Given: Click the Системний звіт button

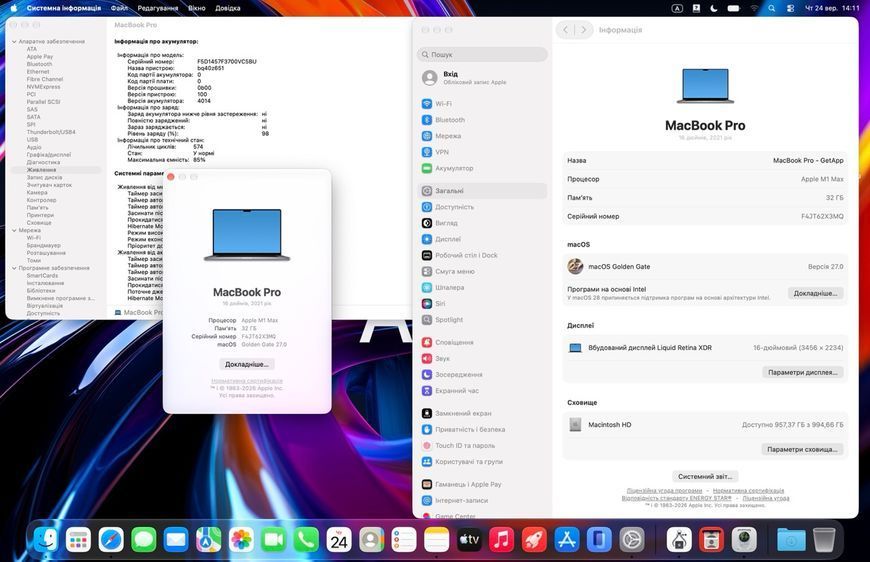Looking at the screenshot, I should 705,477.
